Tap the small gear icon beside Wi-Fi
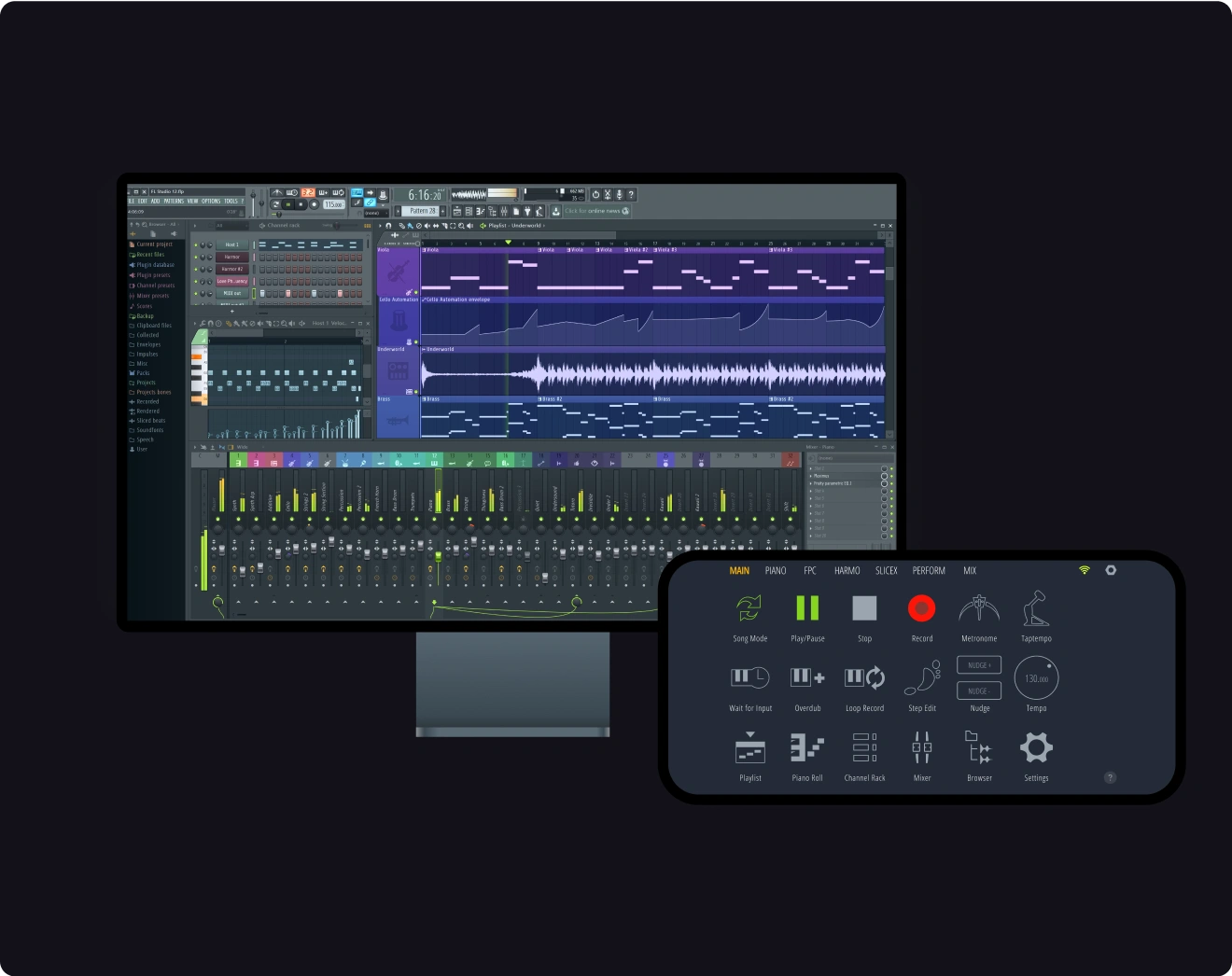 click(1111, 570)
